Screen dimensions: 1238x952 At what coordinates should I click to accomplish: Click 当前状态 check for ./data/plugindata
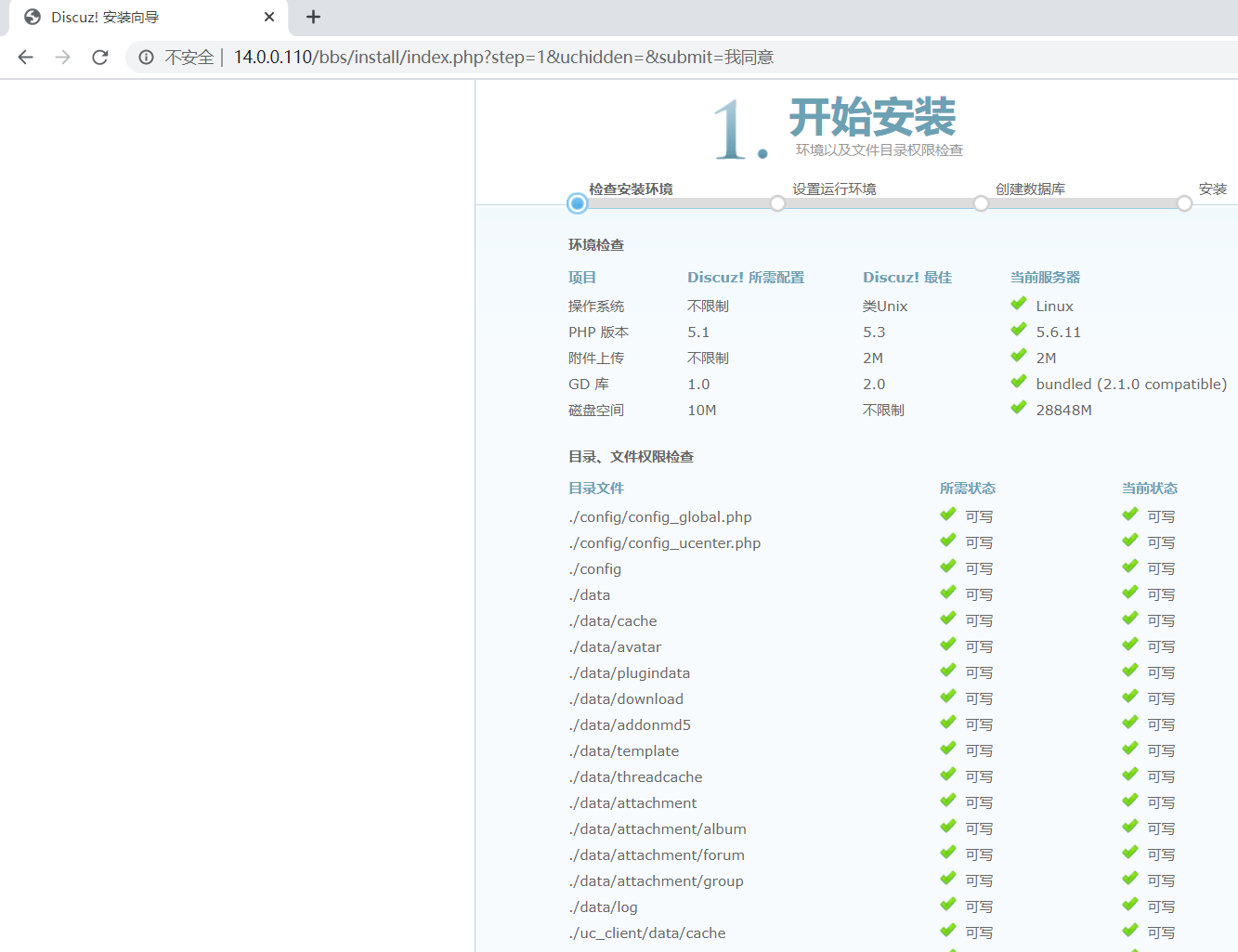tap(1130, 671)
